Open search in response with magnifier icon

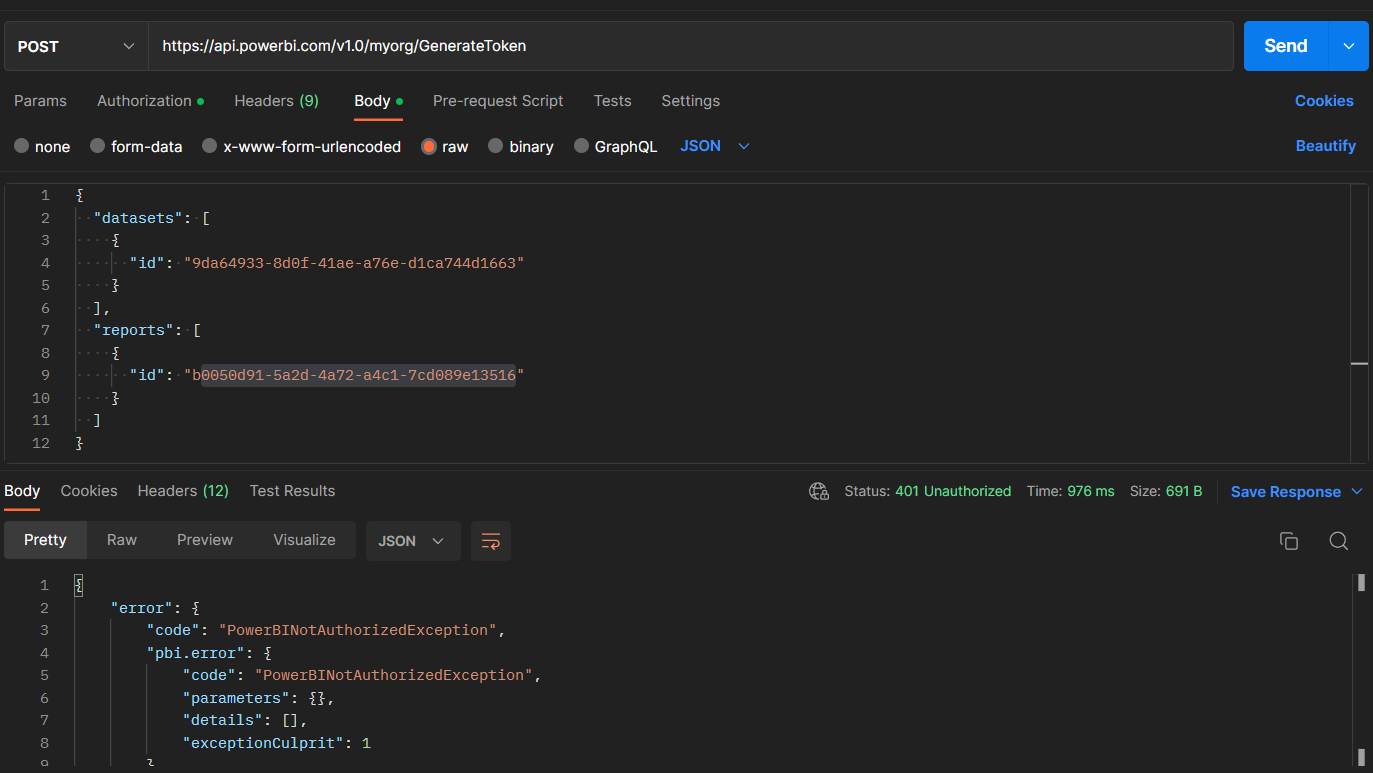[x=1339, y=541]
